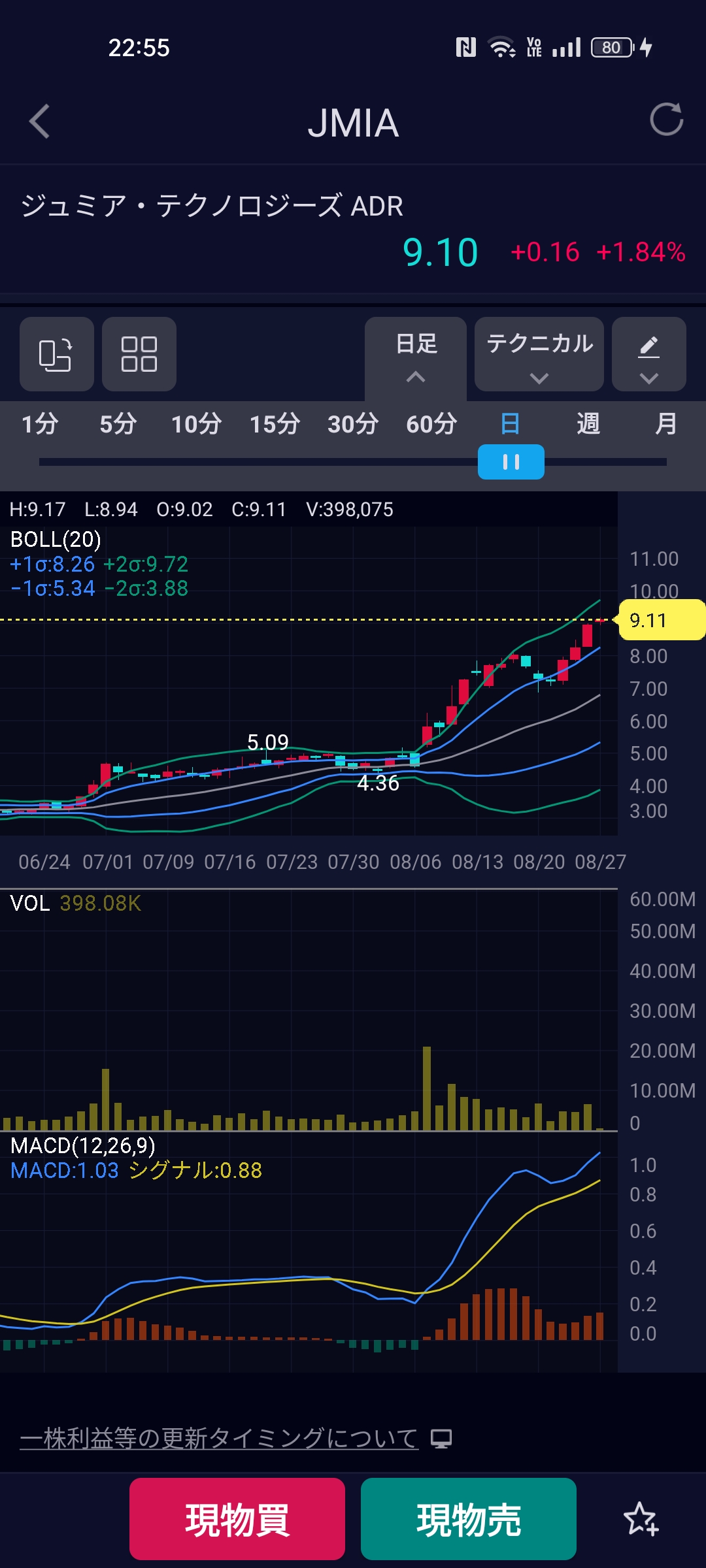The height and width of the screenshot is (1568, 706).
Task: Tap the 4.36 low annotation on chart
Action: (378, 783)
